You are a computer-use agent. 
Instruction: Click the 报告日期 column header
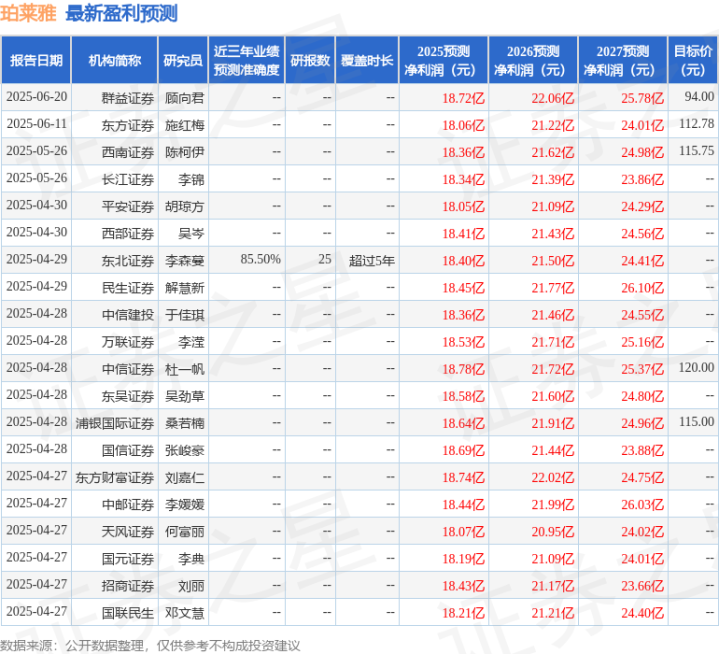(x=36, y=60)
